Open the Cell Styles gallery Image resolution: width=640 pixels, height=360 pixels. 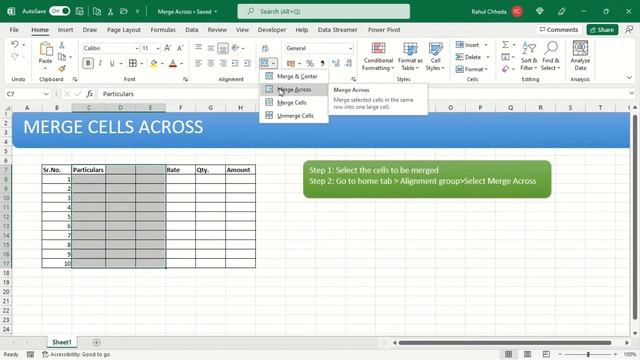[x=435, y=56]
